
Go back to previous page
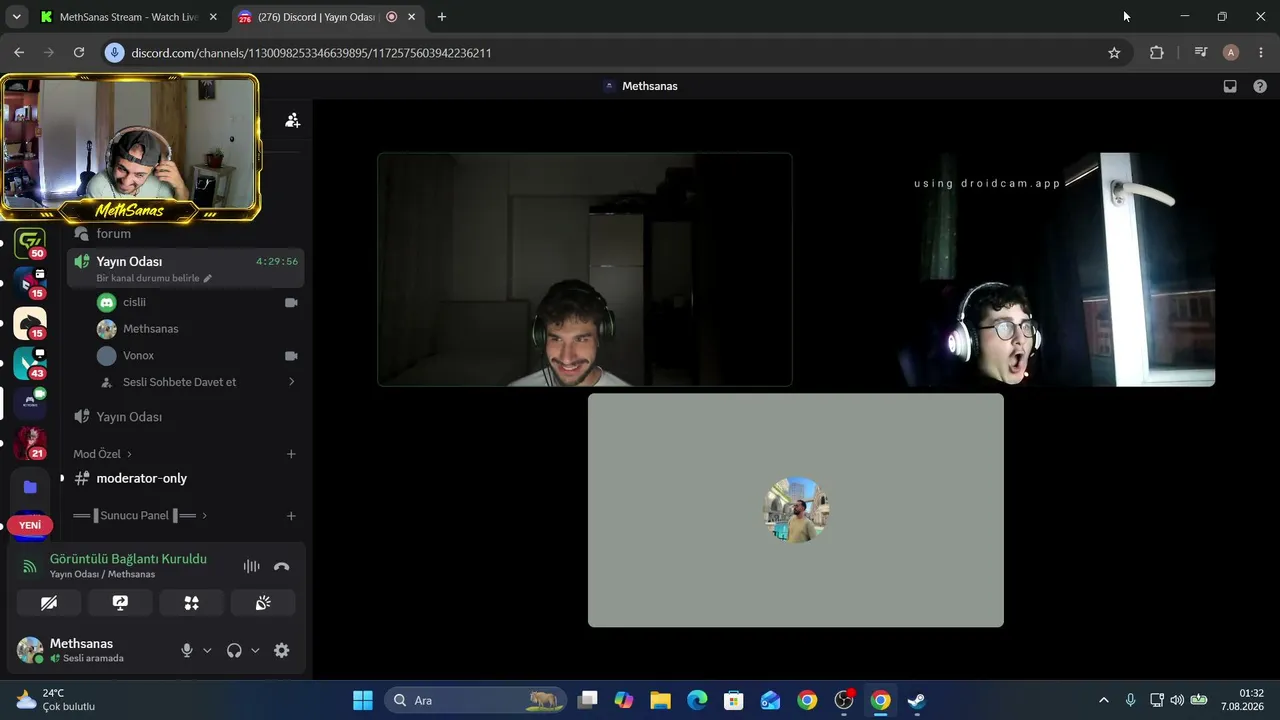19,53
